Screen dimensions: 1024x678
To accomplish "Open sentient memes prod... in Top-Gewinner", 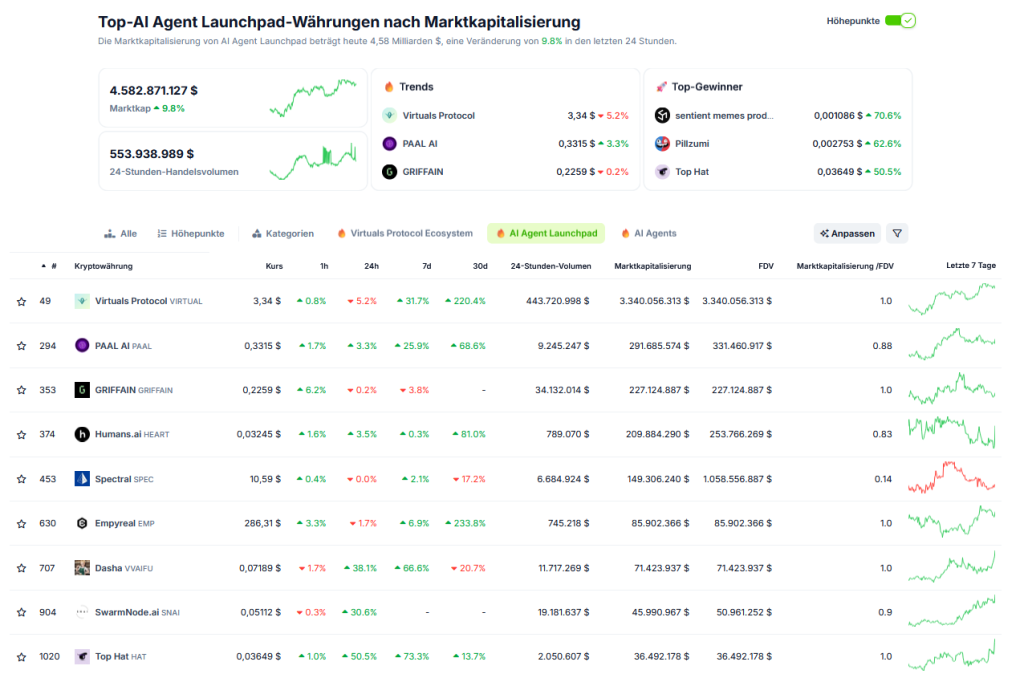I will pyautogui.click(x=724, y=116).
